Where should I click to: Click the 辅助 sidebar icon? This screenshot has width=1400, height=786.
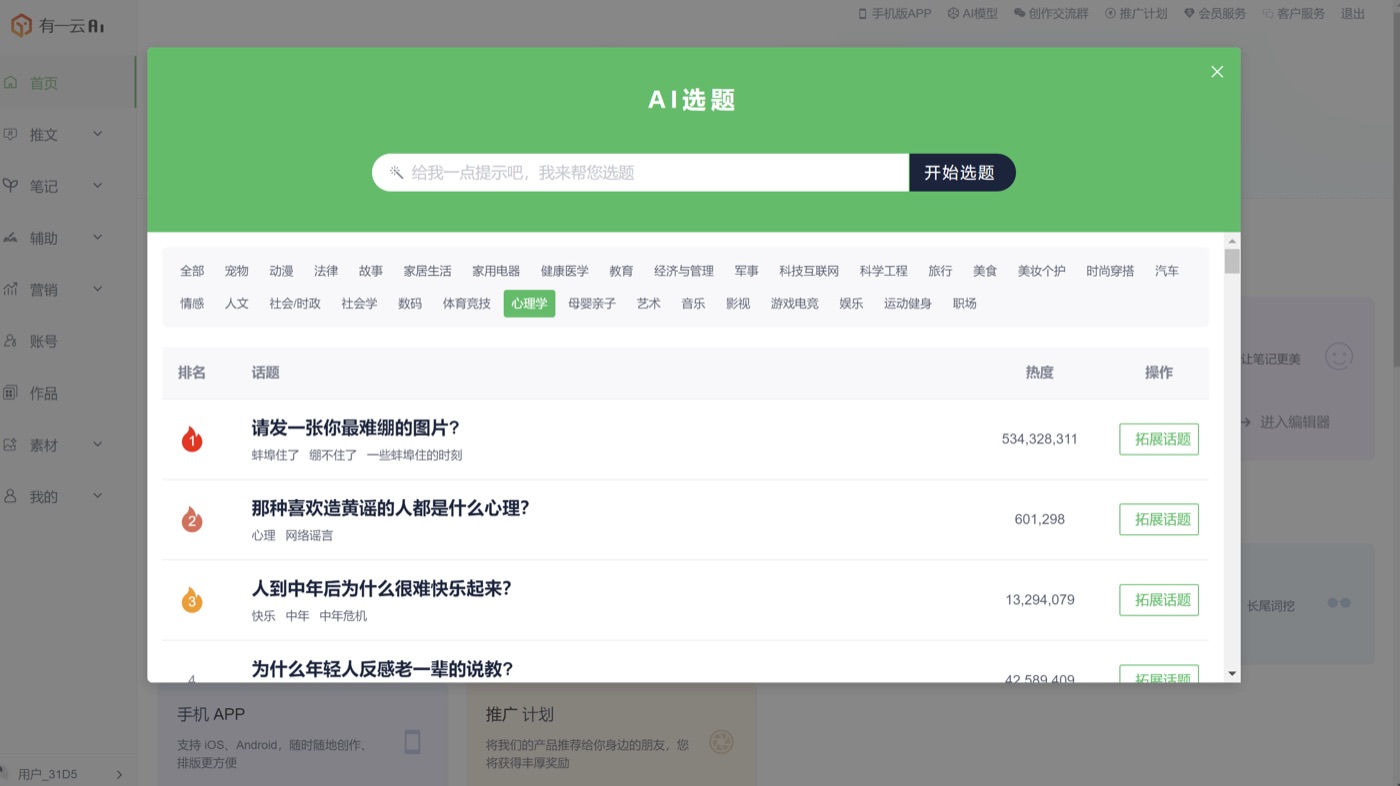(x=11, y=238)
